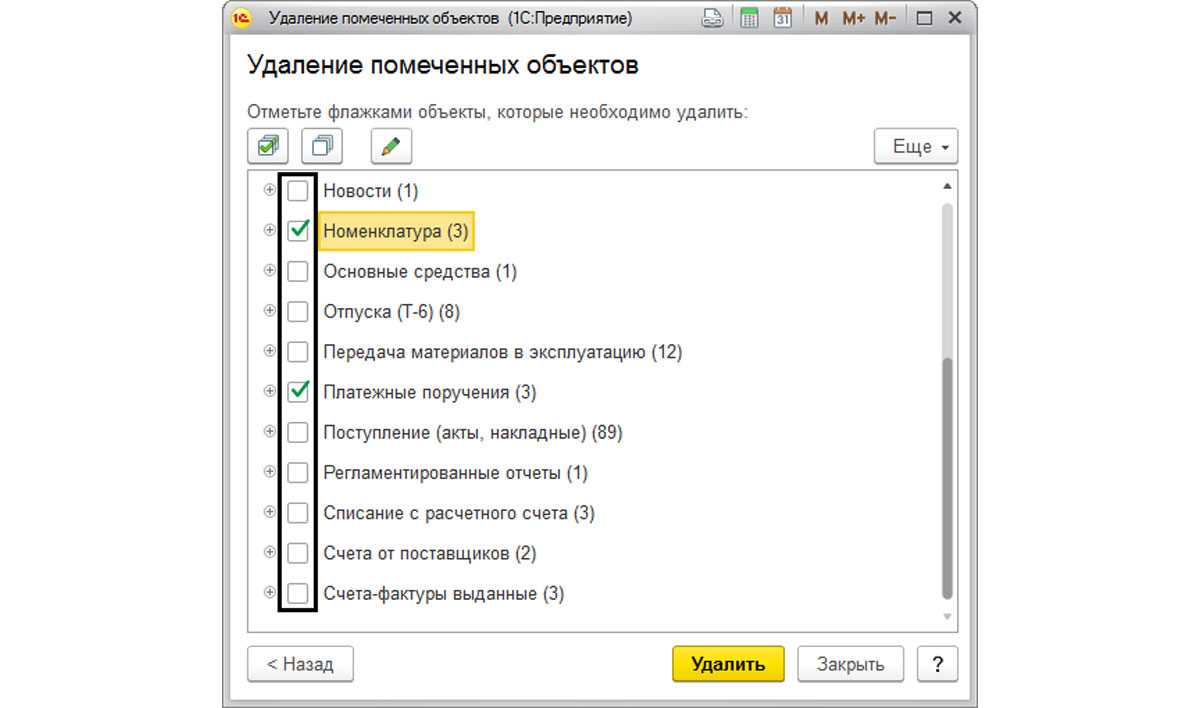Viewport: 1200px width, 708px height.
Task: Click the M- memory subtract button
Action: [x=885, y=18]
